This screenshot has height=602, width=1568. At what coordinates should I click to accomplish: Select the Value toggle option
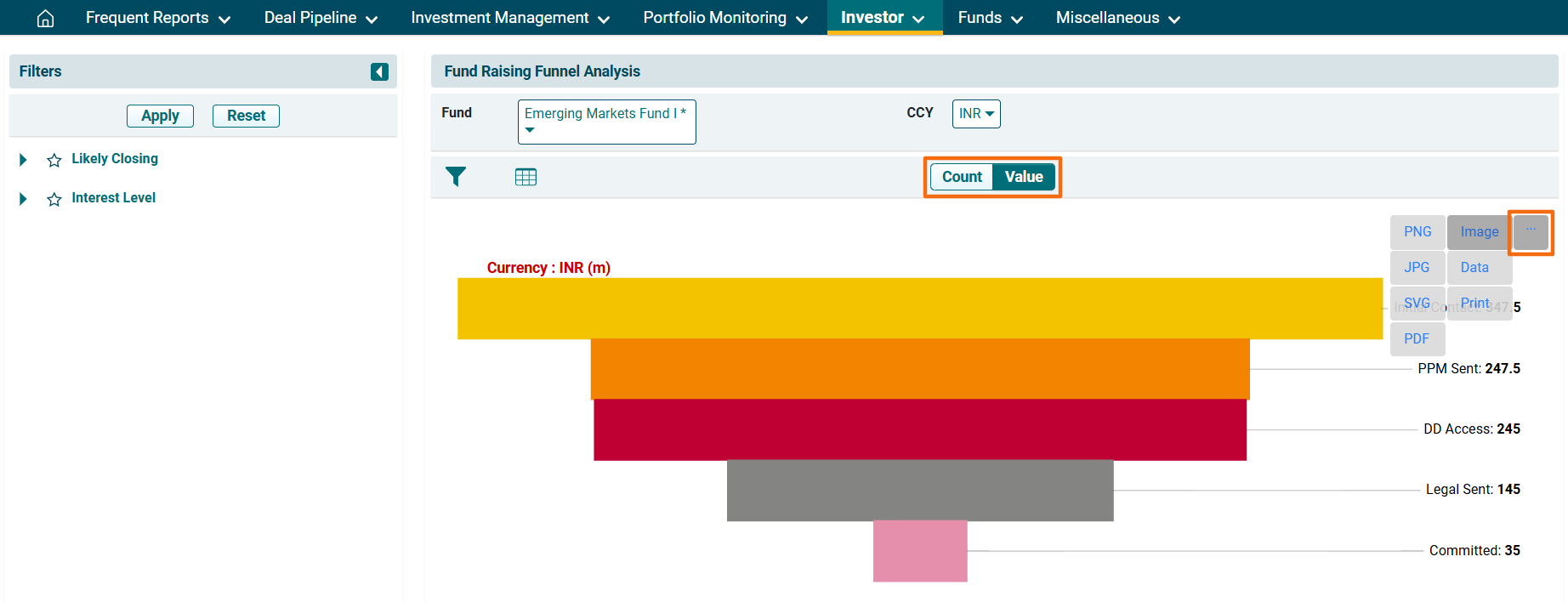[1024, 177]
